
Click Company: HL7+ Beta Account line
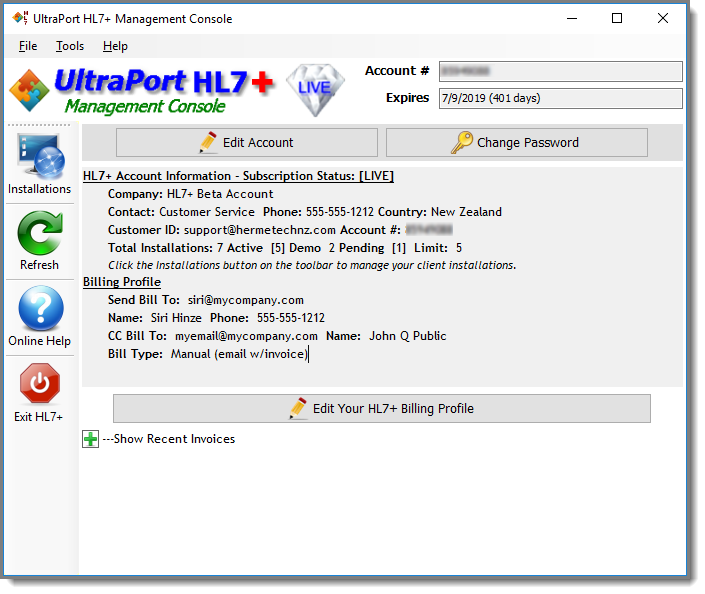(191, 194)
